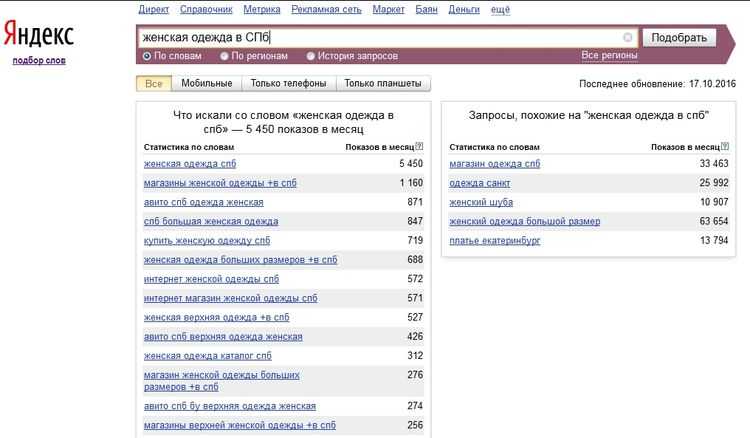Open Справочник in the top navigation

tap(206, 10)
